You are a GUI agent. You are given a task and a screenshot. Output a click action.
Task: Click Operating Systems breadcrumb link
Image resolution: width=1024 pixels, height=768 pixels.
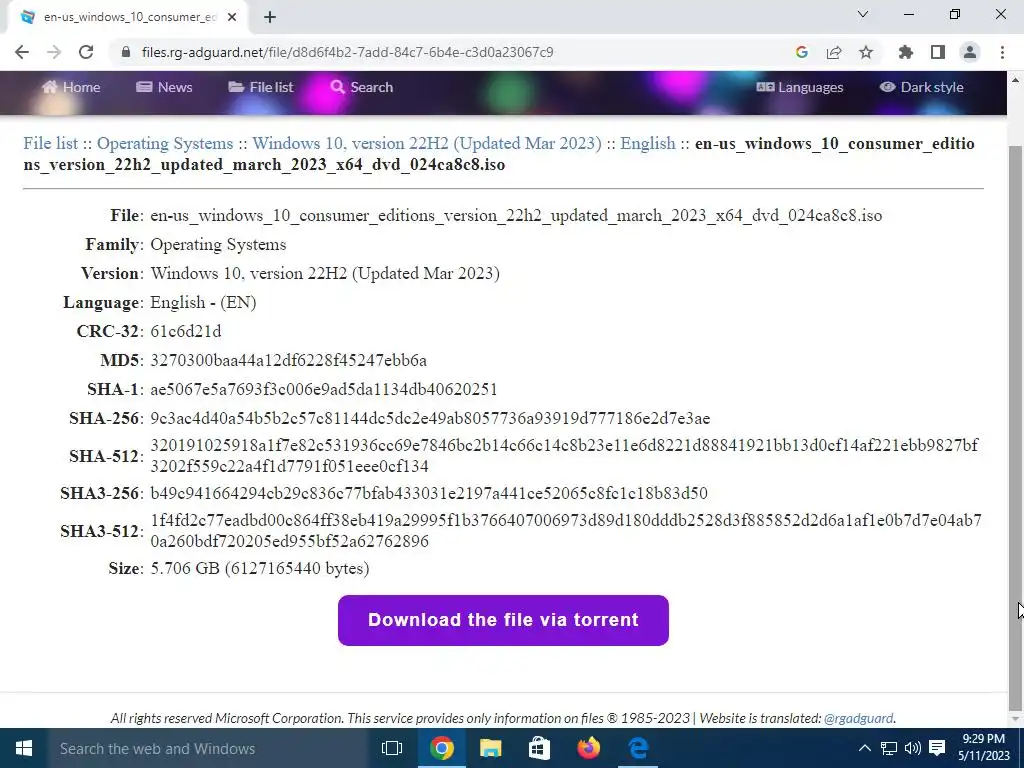tap(165, 144)
